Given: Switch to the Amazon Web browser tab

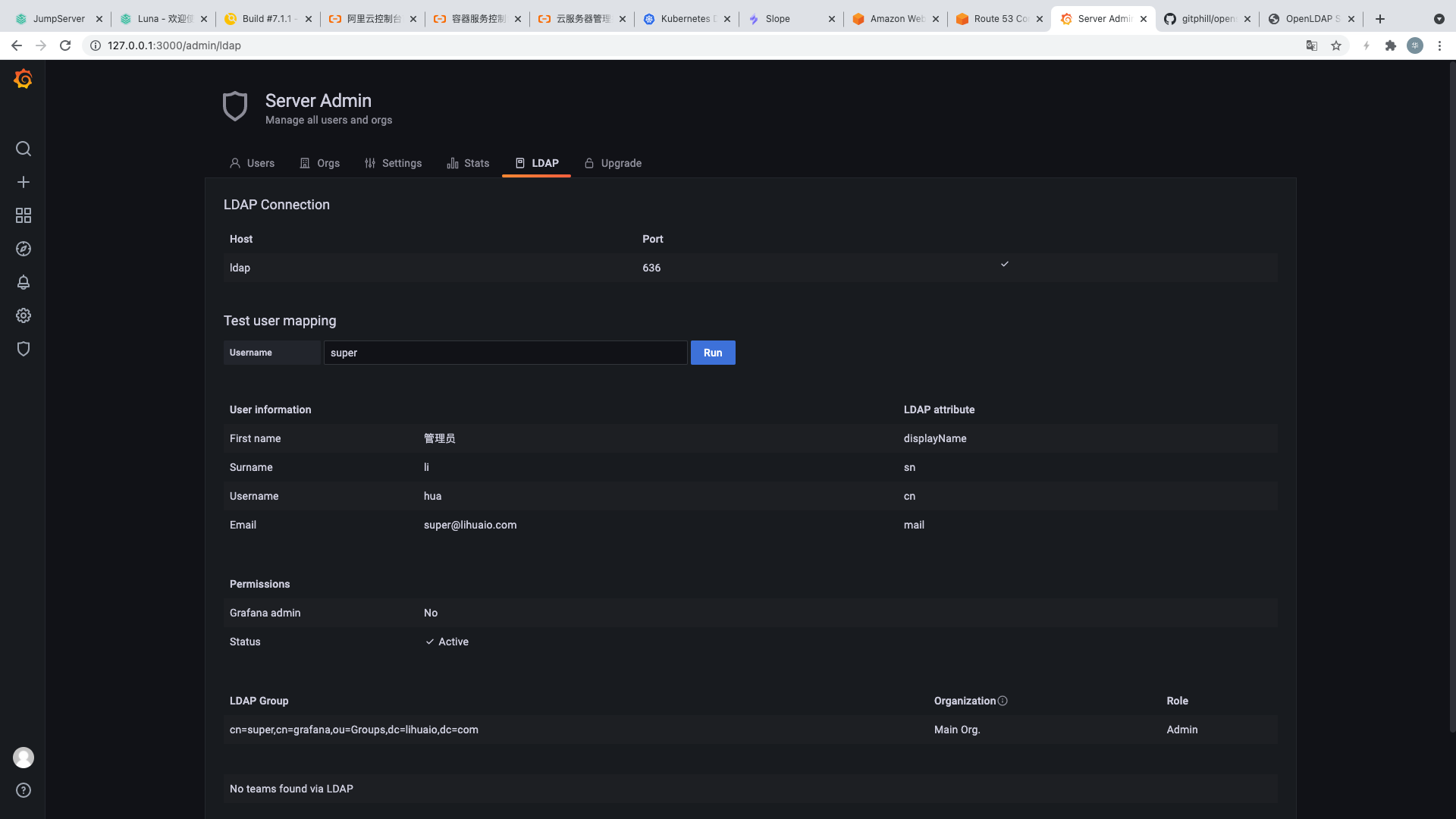Looking at the screenshot, I should coord(896,19).
